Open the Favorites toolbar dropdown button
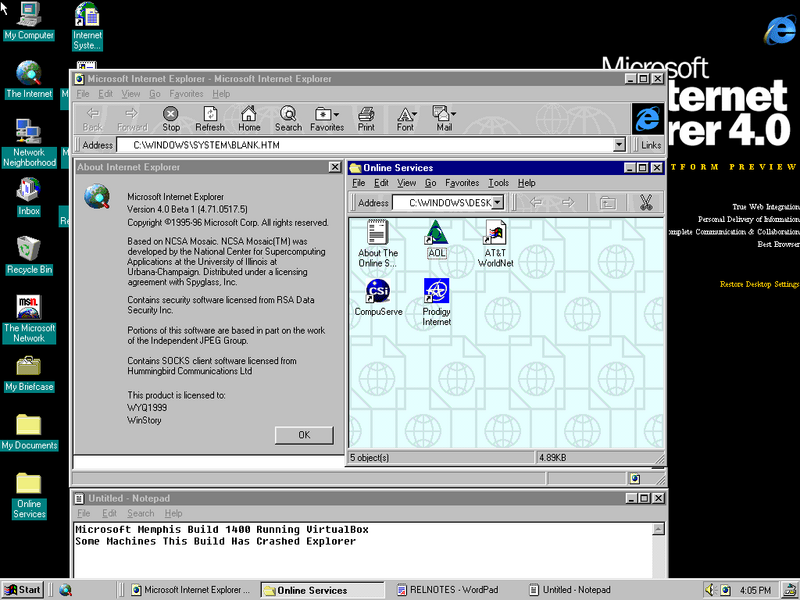Screen dimensions: 800x600 click(x=327, y=118)
